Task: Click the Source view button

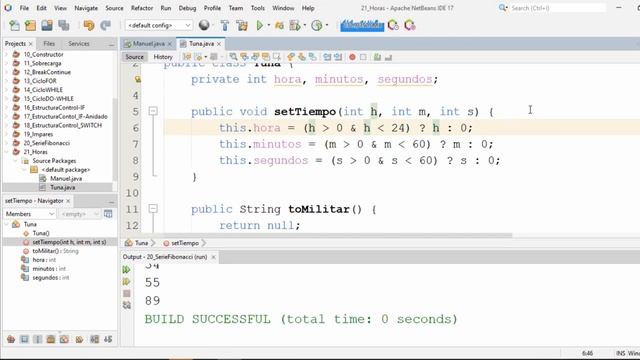Action: click(134, 57)
